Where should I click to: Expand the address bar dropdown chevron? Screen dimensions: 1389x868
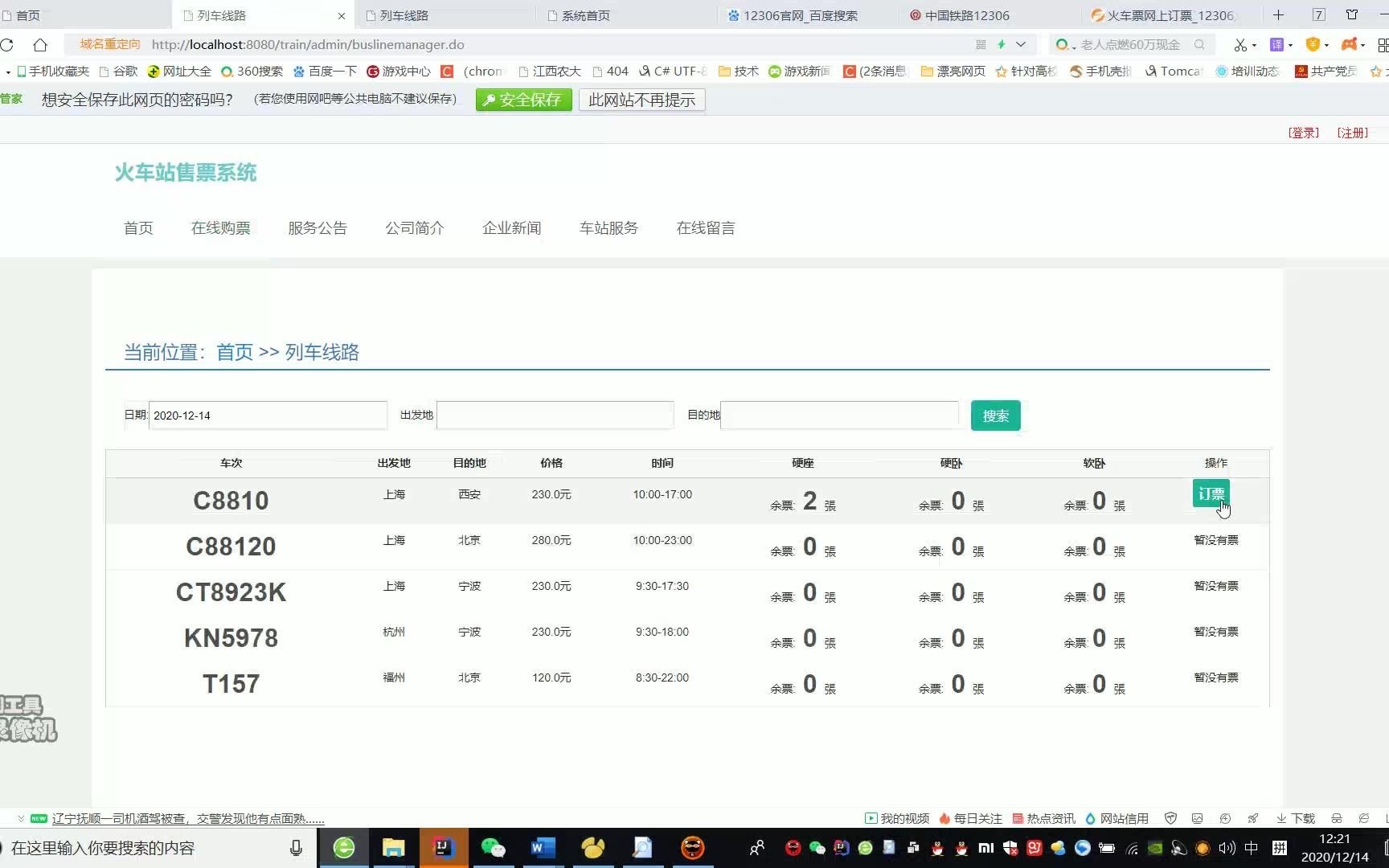pyautogui.click(x=1021, y=45)
